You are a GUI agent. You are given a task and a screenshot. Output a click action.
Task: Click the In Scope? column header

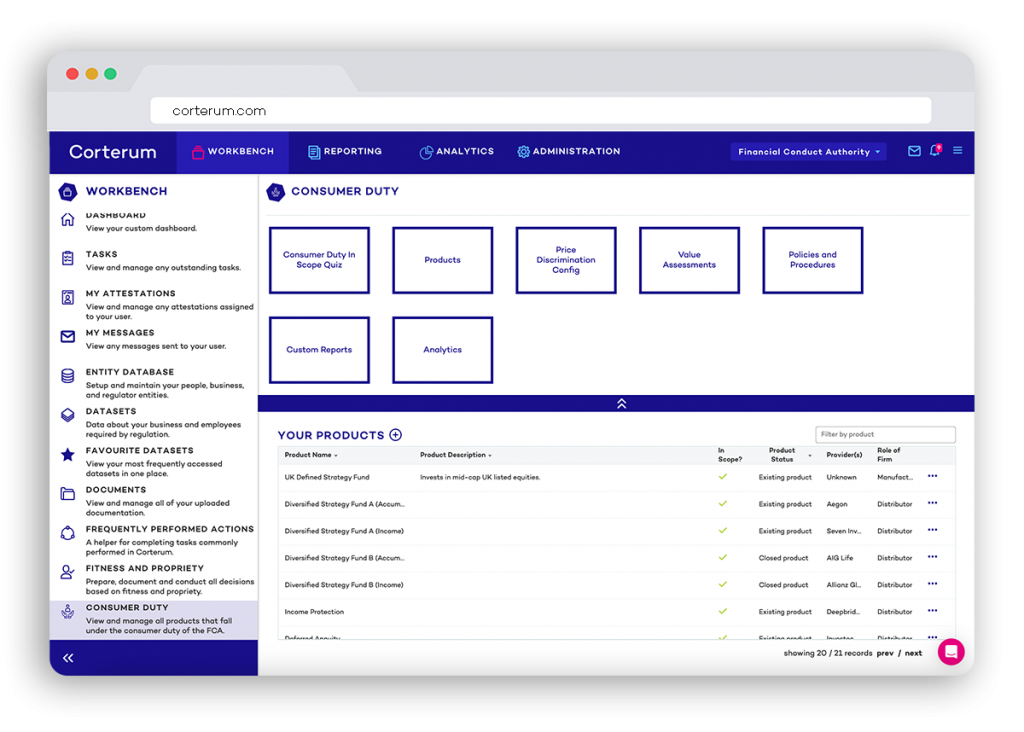point(730,454)
